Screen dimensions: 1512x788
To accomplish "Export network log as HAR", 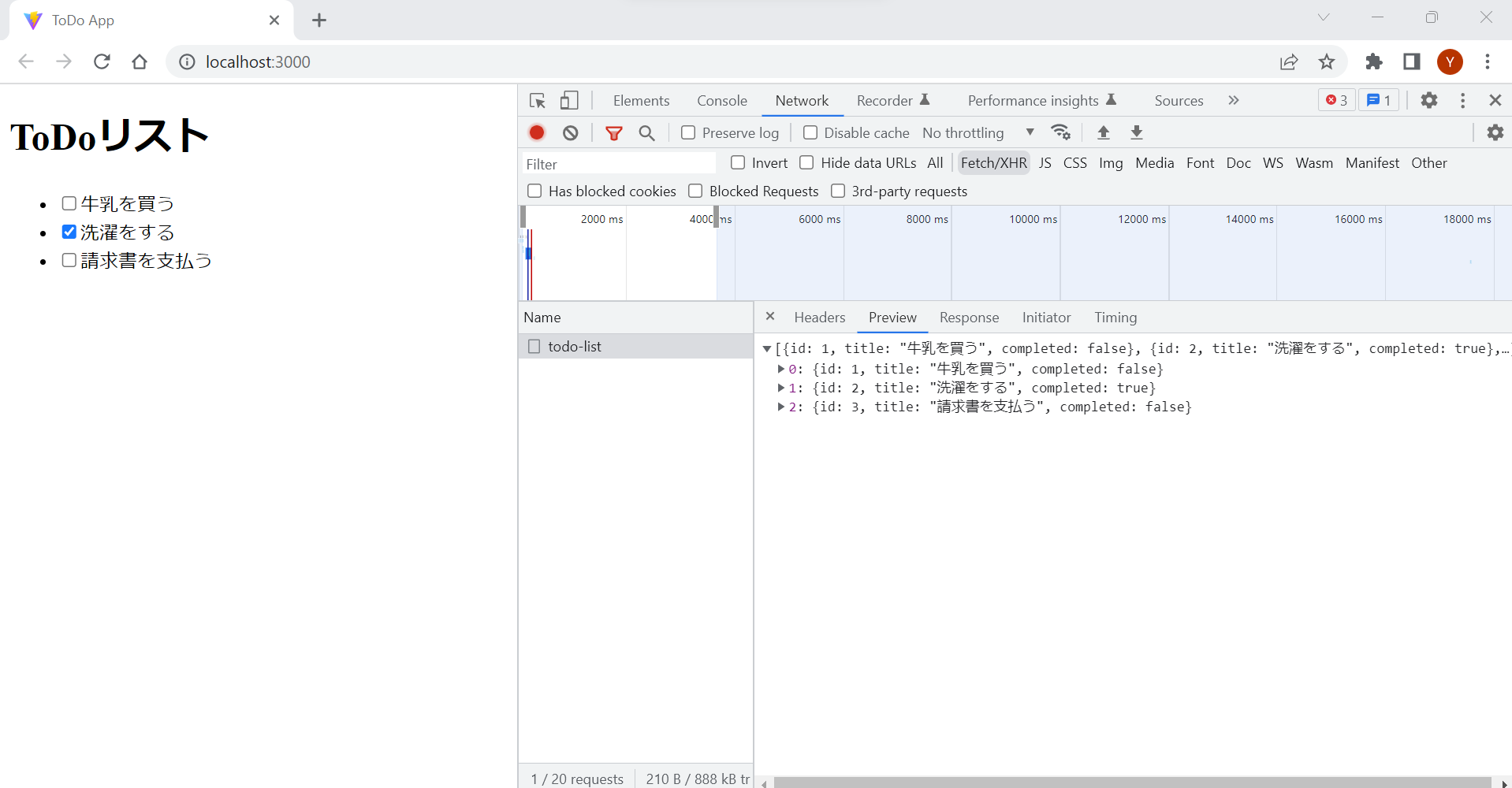I will click(1136, 132).
